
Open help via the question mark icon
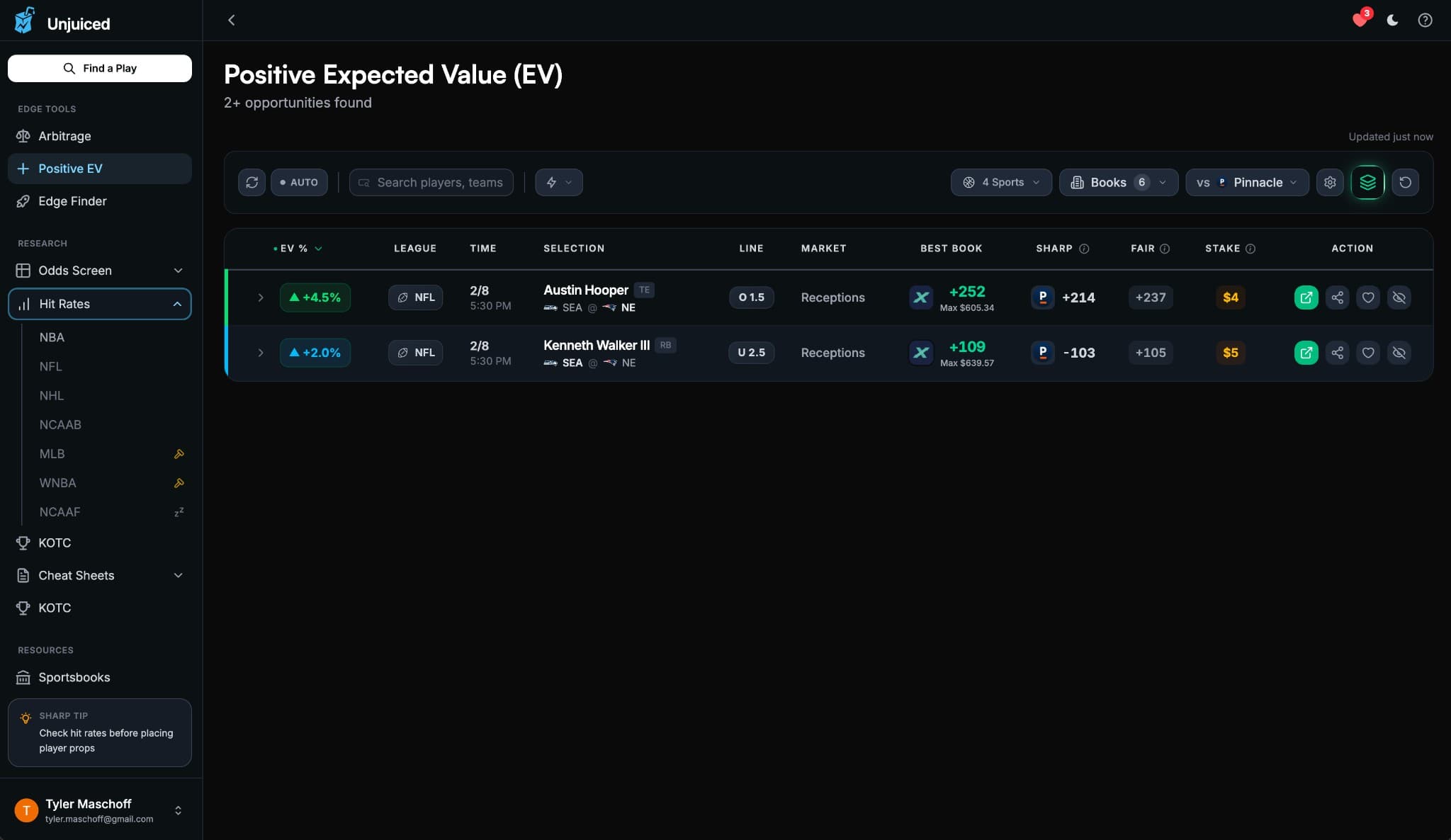[1425, 20]
